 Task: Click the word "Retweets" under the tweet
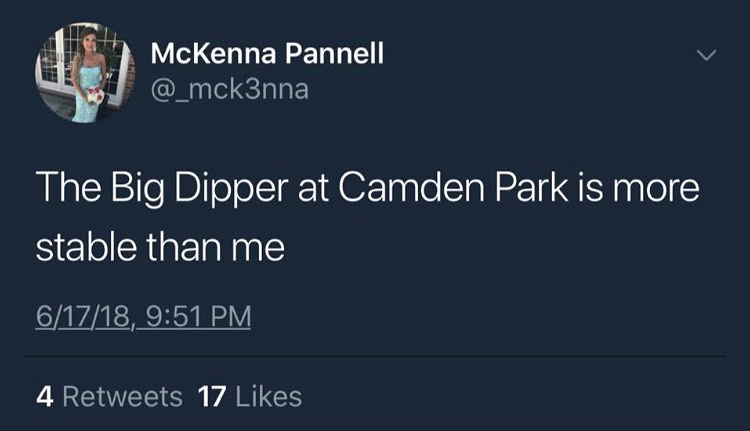122,397
